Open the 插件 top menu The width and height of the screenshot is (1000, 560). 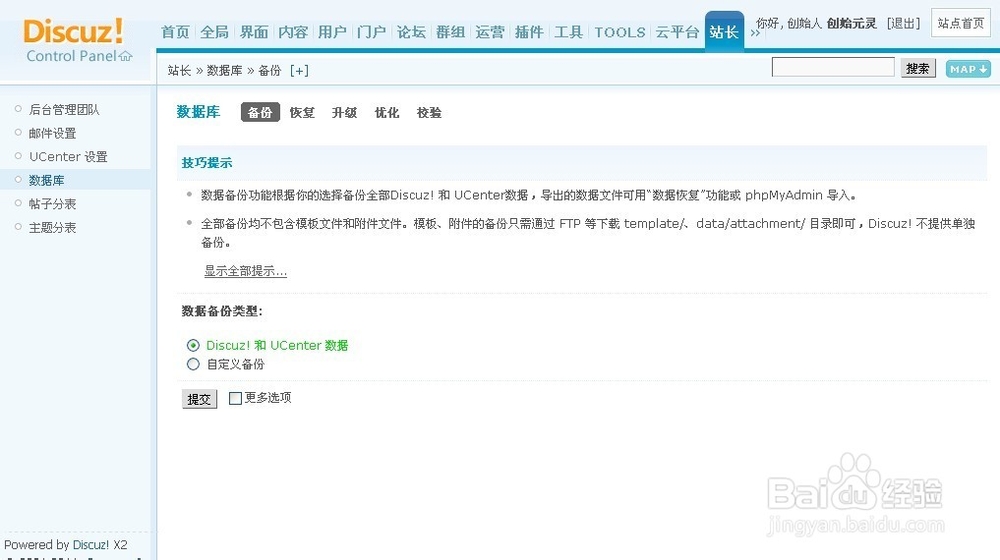(529, 32)
